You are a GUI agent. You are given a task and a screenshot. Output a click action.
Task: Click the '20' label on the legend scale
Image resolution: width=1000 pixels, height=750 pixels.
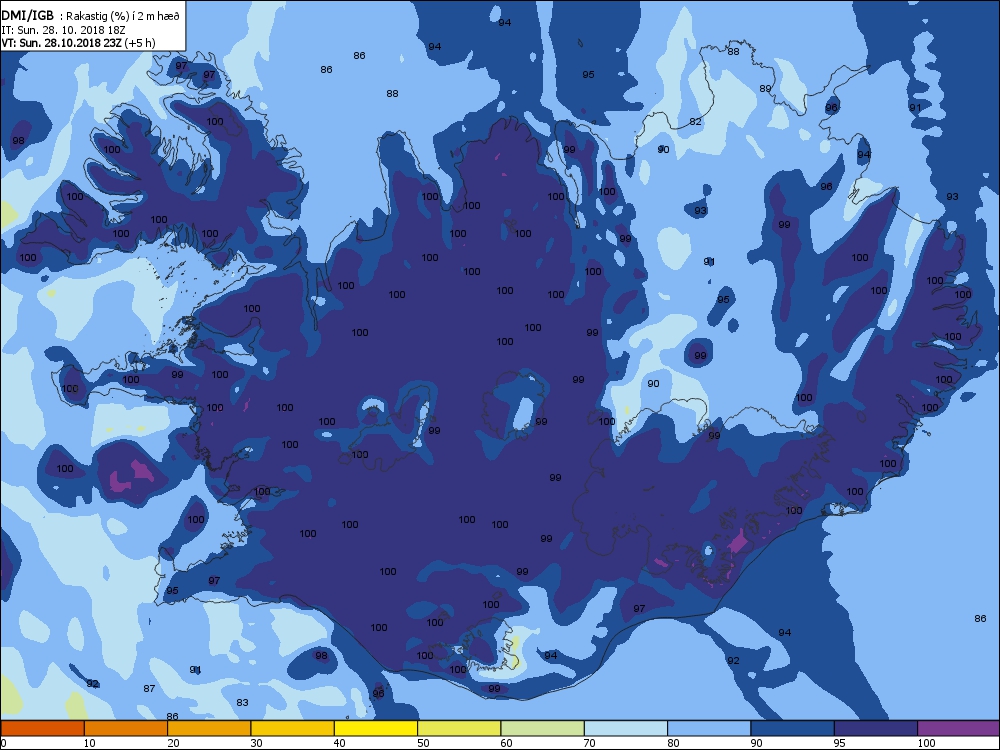pyautogui.click(x=173, y=743)
